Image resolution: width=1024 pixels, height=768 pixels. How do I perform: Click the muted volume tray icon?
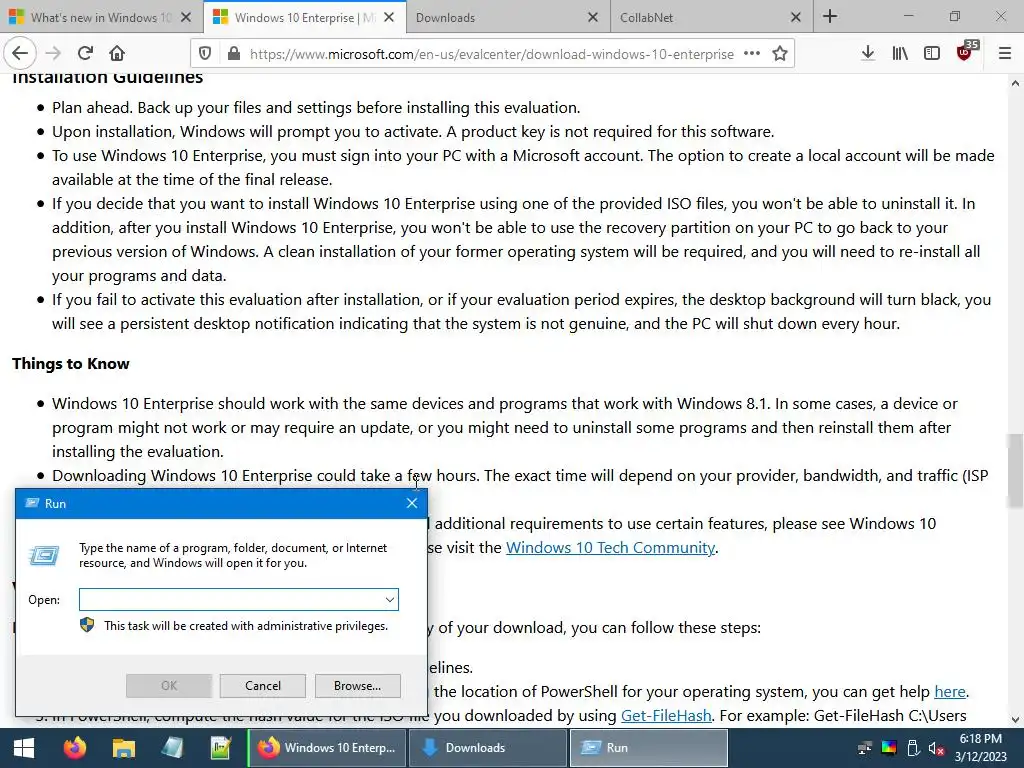tap(936, 748)
